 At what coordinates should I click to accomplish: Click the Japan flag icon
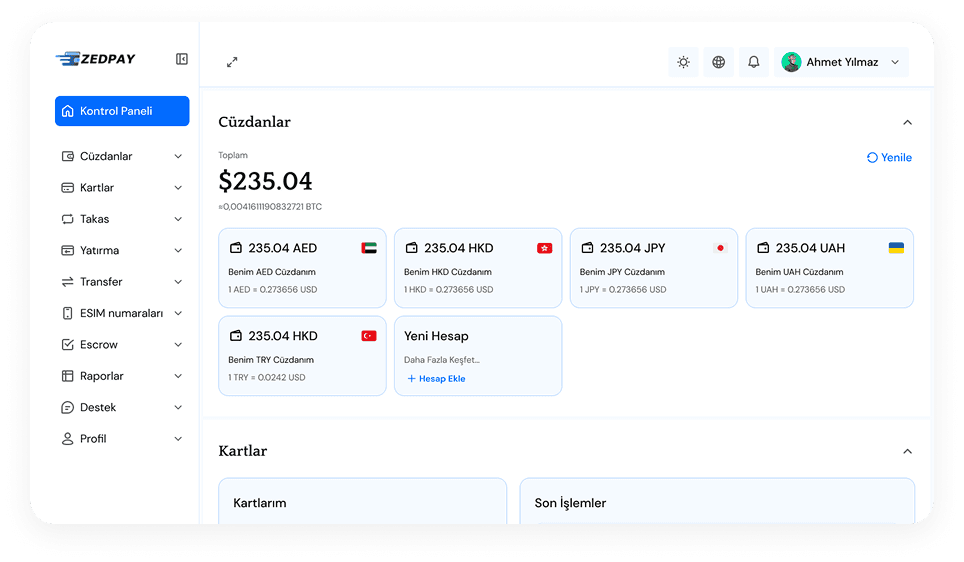coord(721,248)
